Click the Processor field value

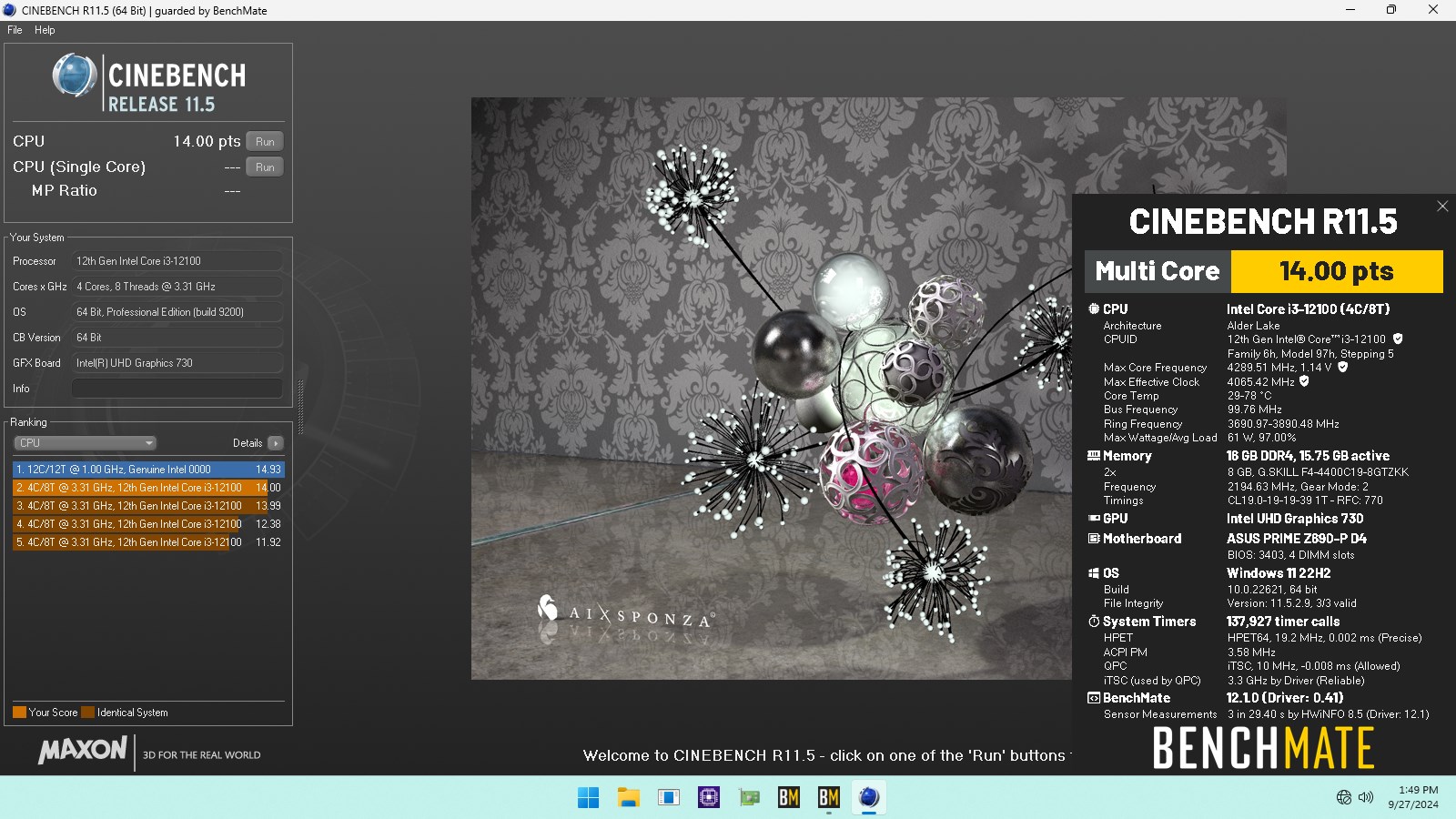177,261
